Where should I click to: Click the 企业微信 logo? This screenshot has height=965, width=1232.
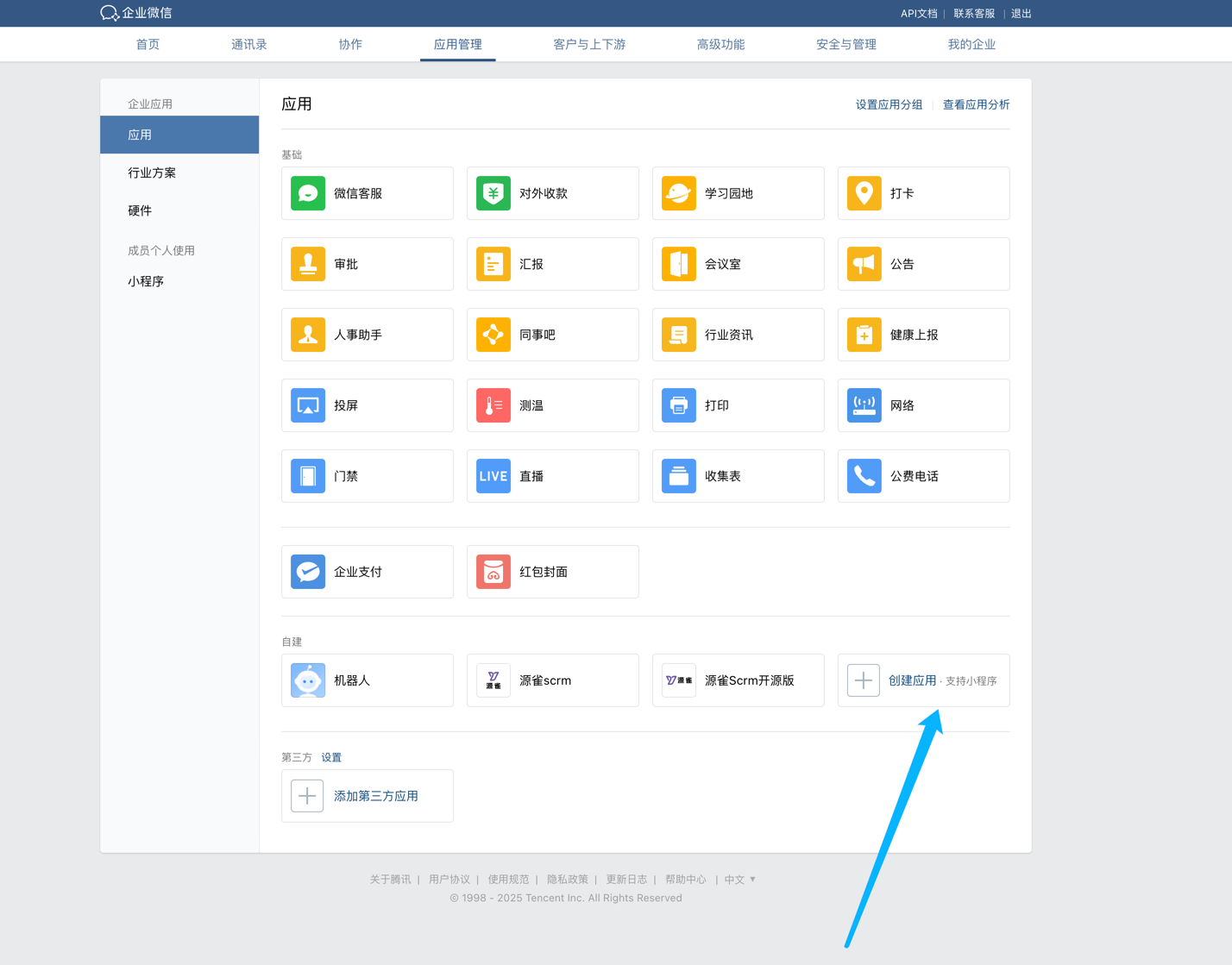(x=136, y=13)
